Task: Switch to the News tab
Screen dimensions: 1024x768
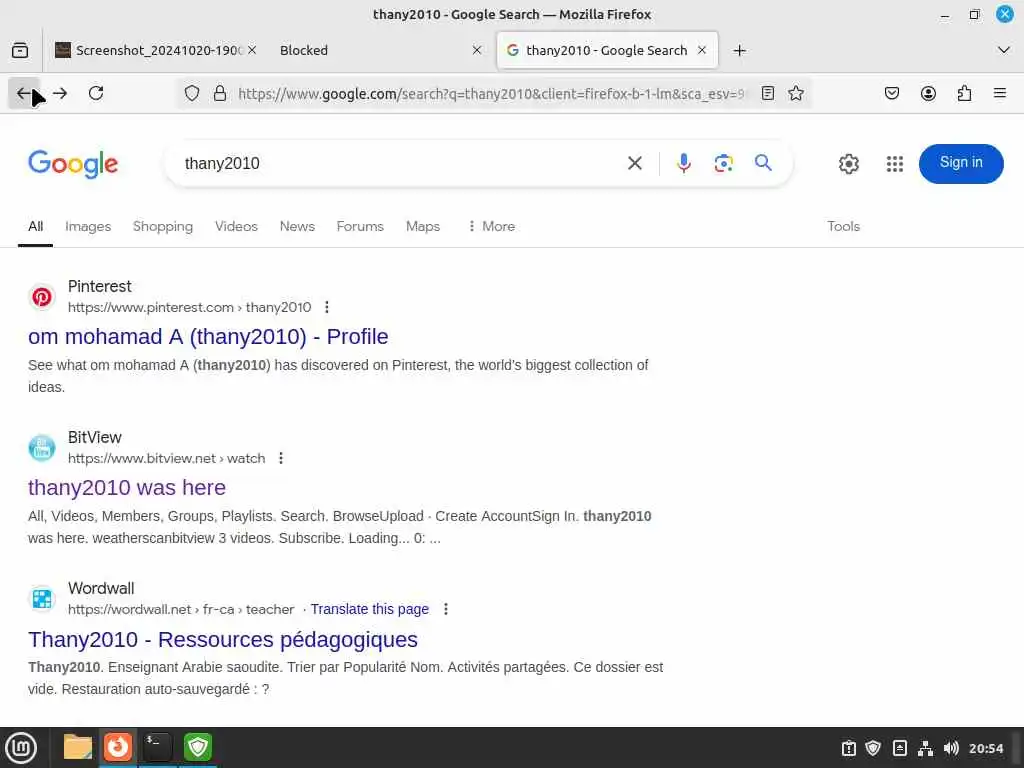Action: pos(297,226)
